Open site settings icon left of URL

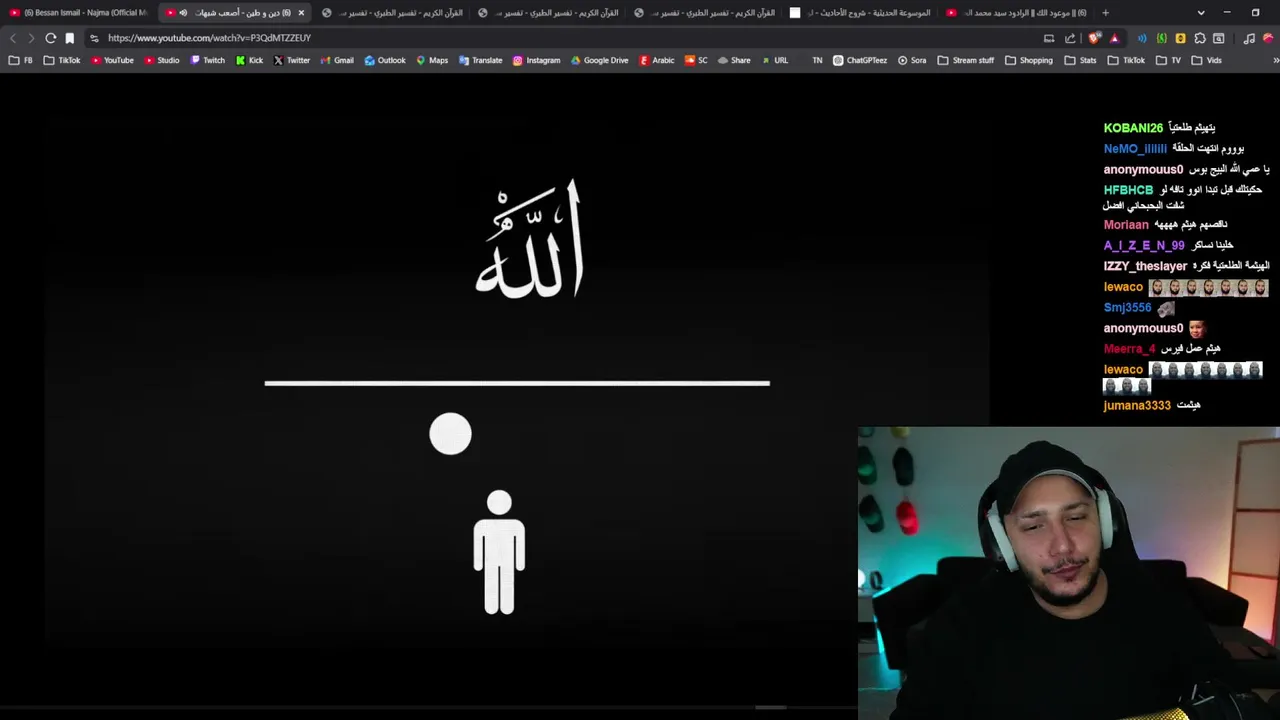point(94,38)
